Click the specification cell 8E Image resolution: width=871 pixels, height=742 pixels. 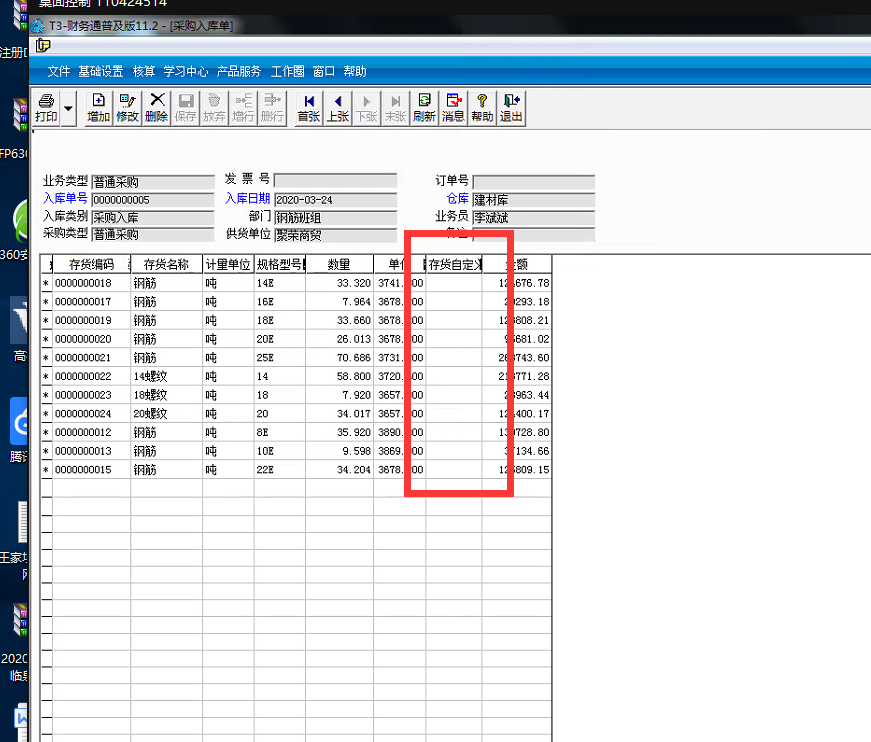coord(279,432)
